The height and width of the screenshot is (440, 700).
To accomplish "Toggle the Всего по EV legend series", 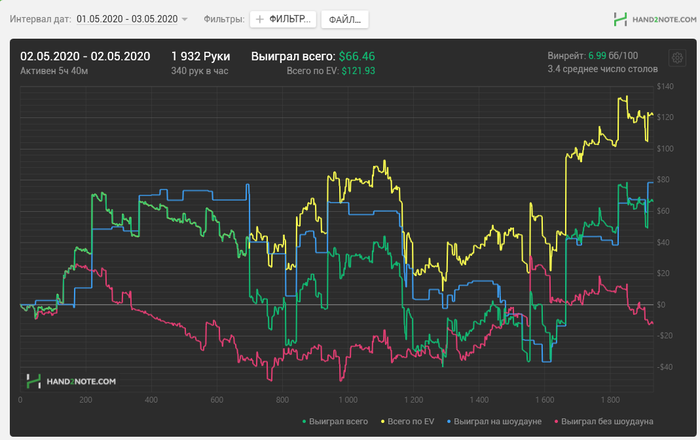I will tap(407, 421).
